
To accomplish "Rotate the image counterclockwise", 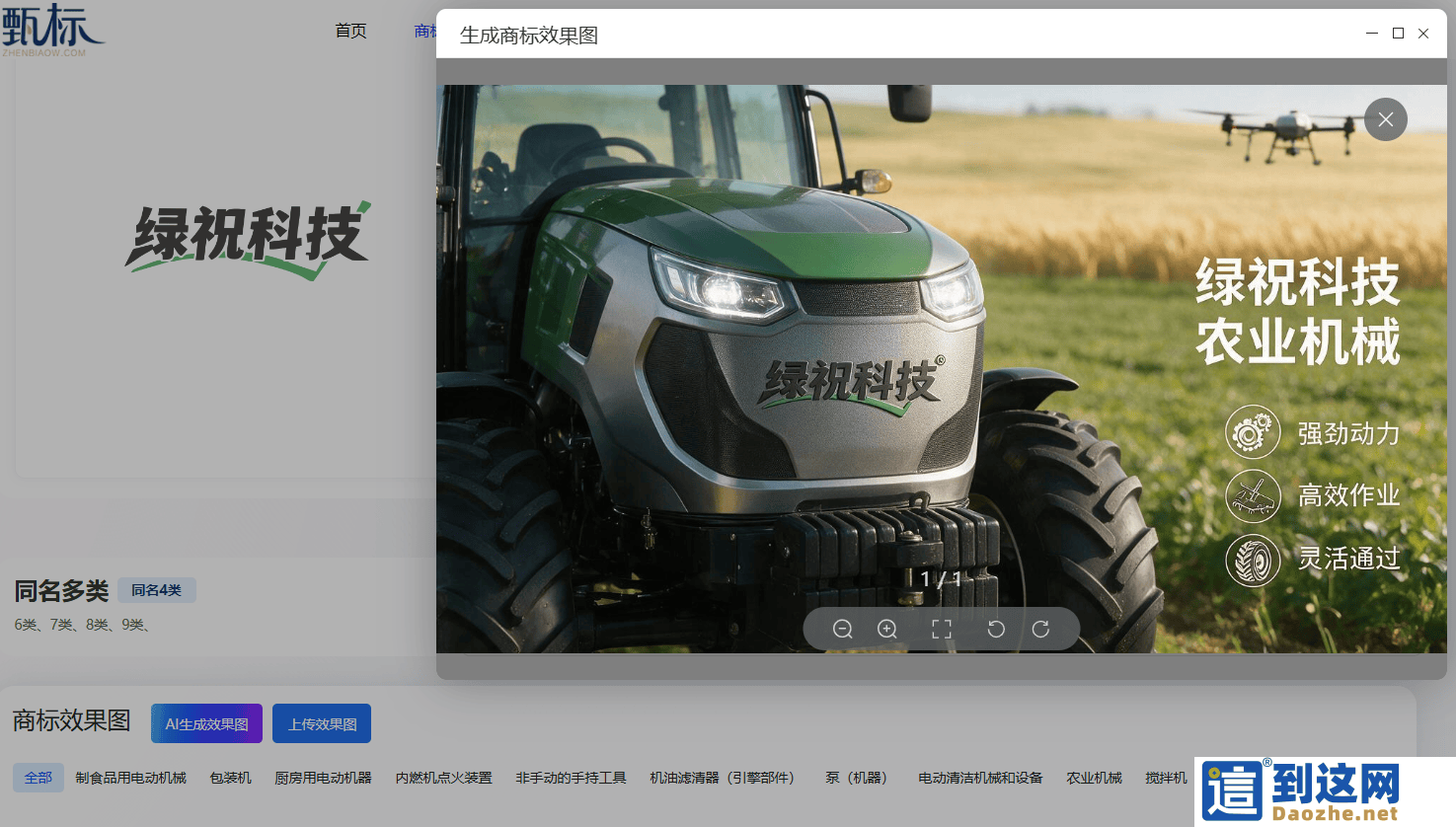I will pos(996,630).
